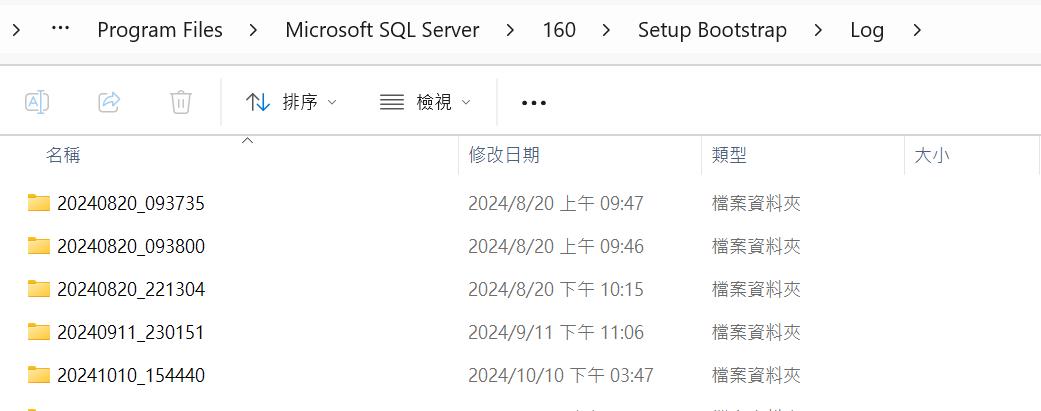
Task: Sort by 修改日期 column header
Action: point(504,155)
